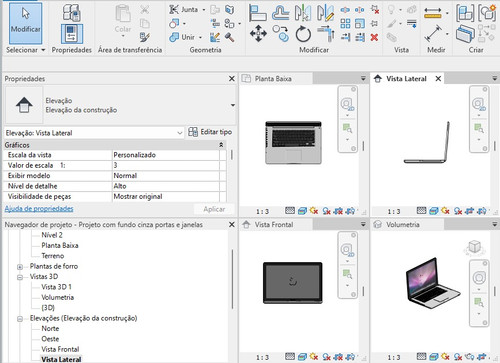Select the Copy tool in Modificar
500x363 pixels.
(280, 34)
